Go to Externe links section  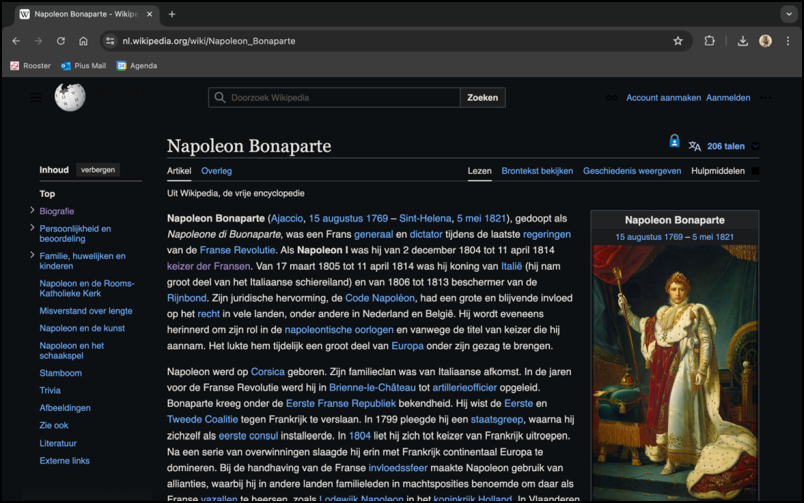pyautogui.click(x=65, y=460)
